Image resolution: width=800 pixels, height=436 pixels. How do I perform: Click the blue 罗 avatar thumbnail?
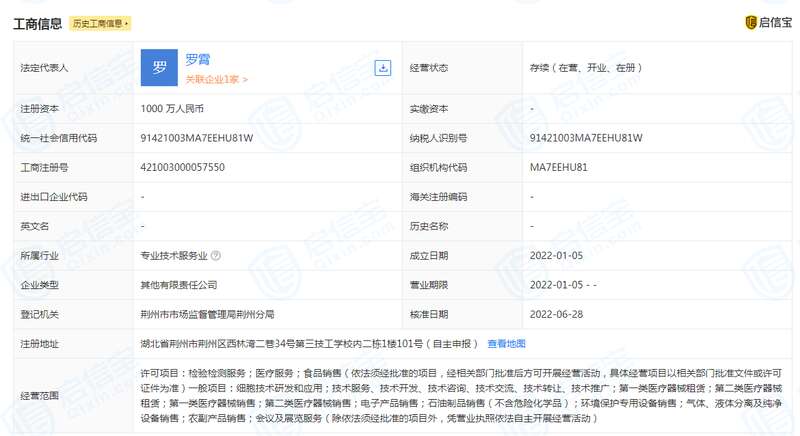160,68
